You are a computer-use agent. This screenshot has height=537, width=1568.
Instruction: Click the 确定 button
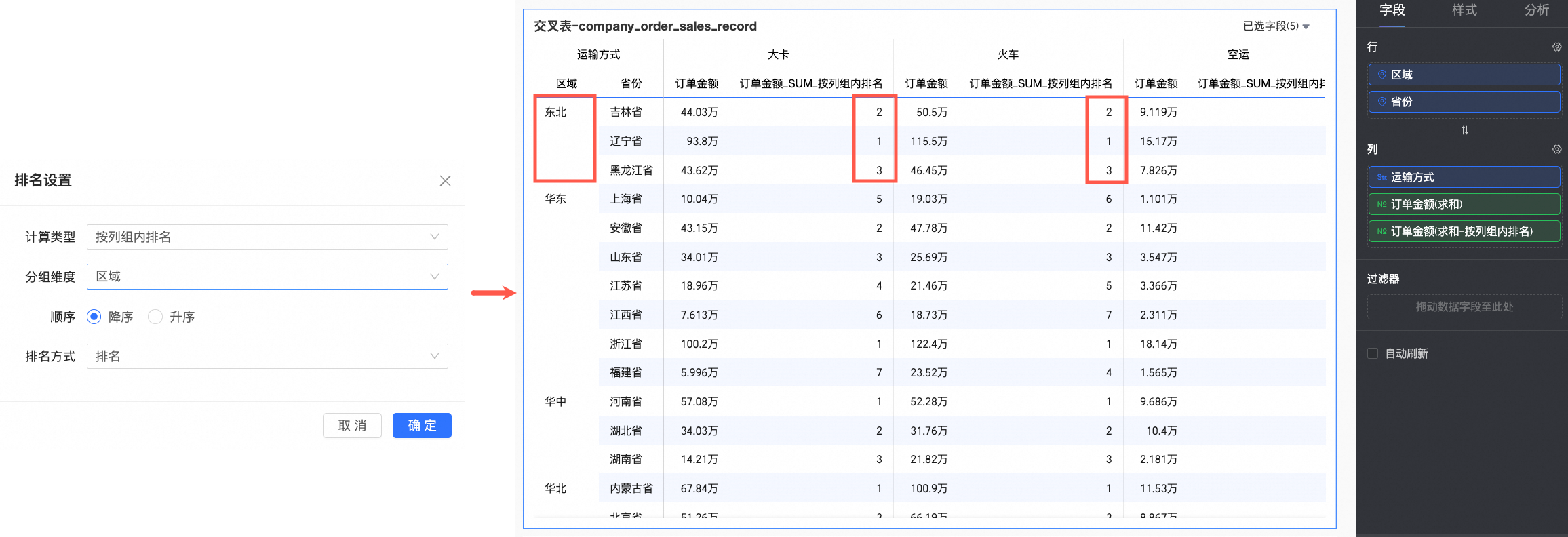click(x=422, y=426)
